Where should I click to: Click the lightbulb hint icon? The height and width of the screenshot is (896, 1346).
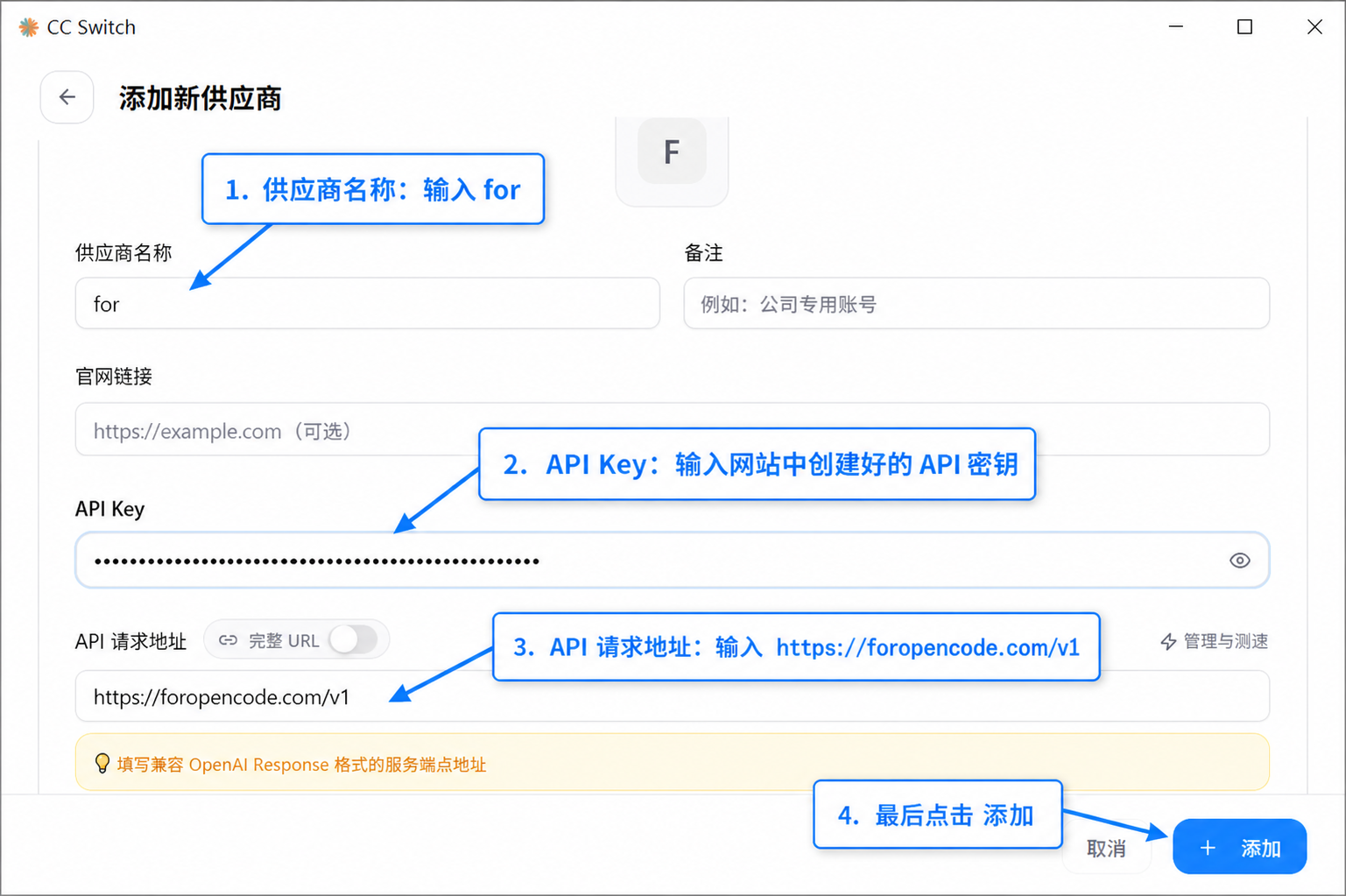[x=102, y=764]
